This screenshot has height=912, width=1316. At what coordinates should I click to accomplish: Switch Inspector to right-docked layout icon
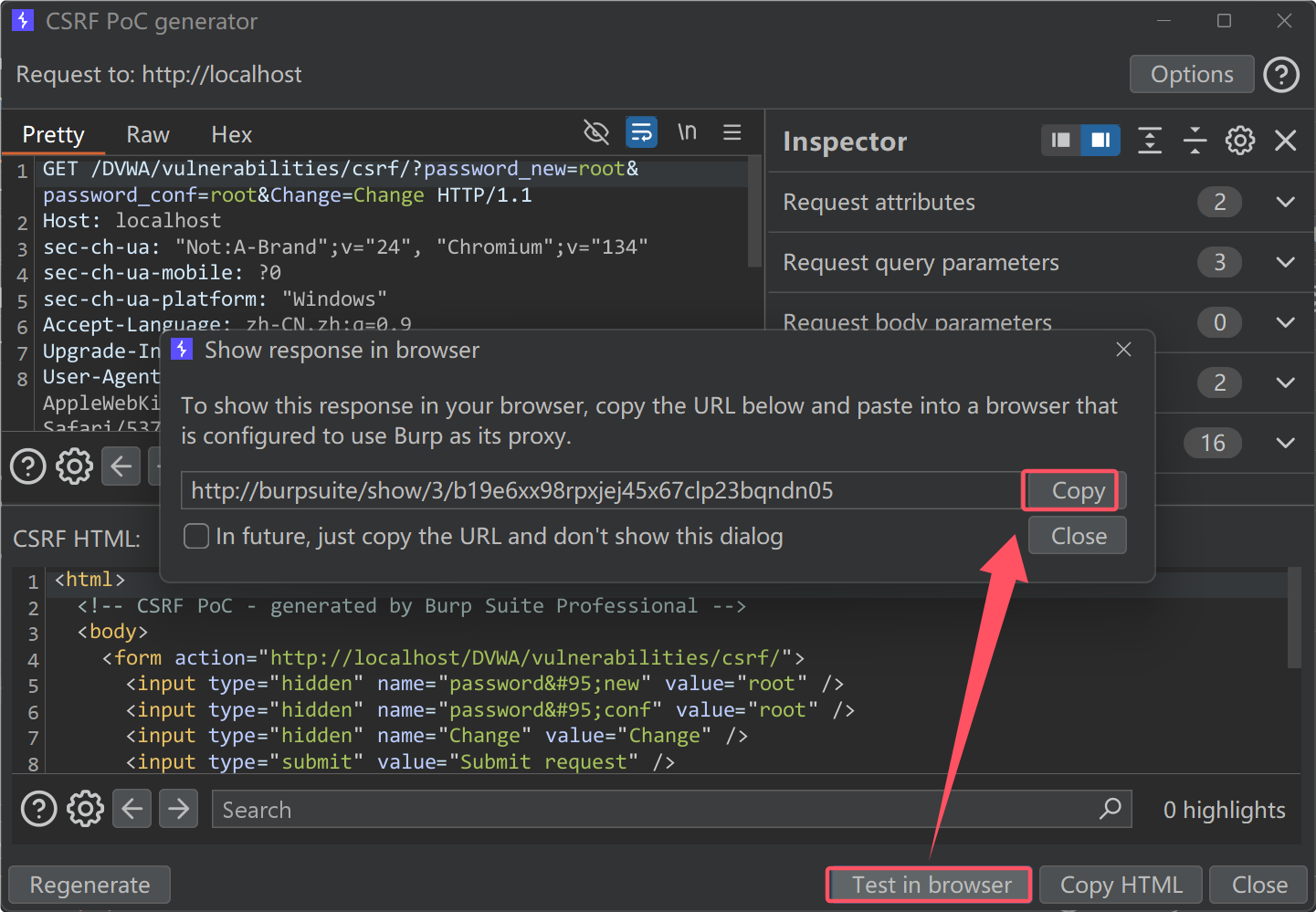(1100, 141)
